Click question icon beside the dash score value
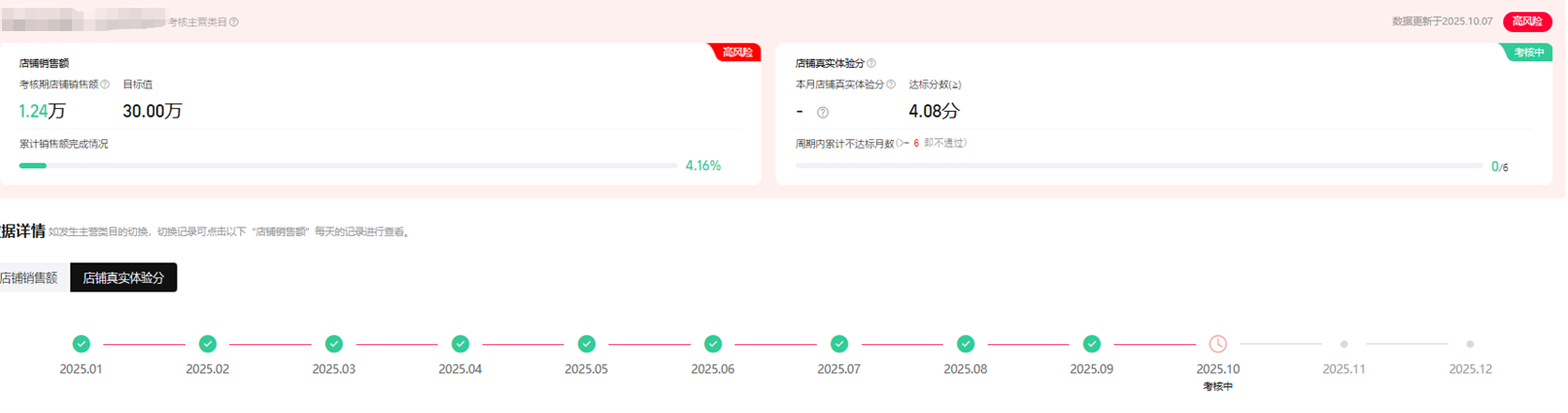1568x413 pixels. (823, 113)
